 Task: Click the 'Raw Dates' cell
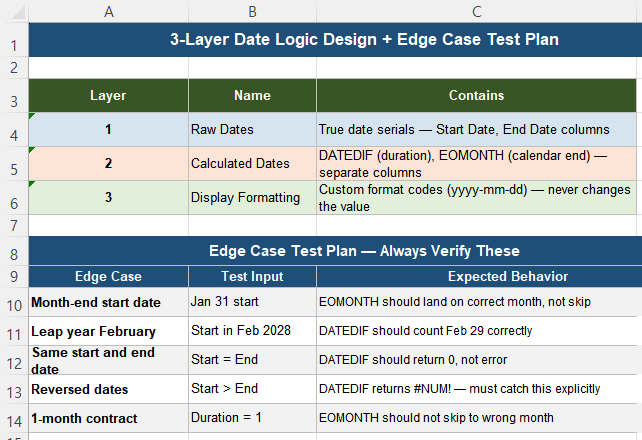[x=252, y=129]
